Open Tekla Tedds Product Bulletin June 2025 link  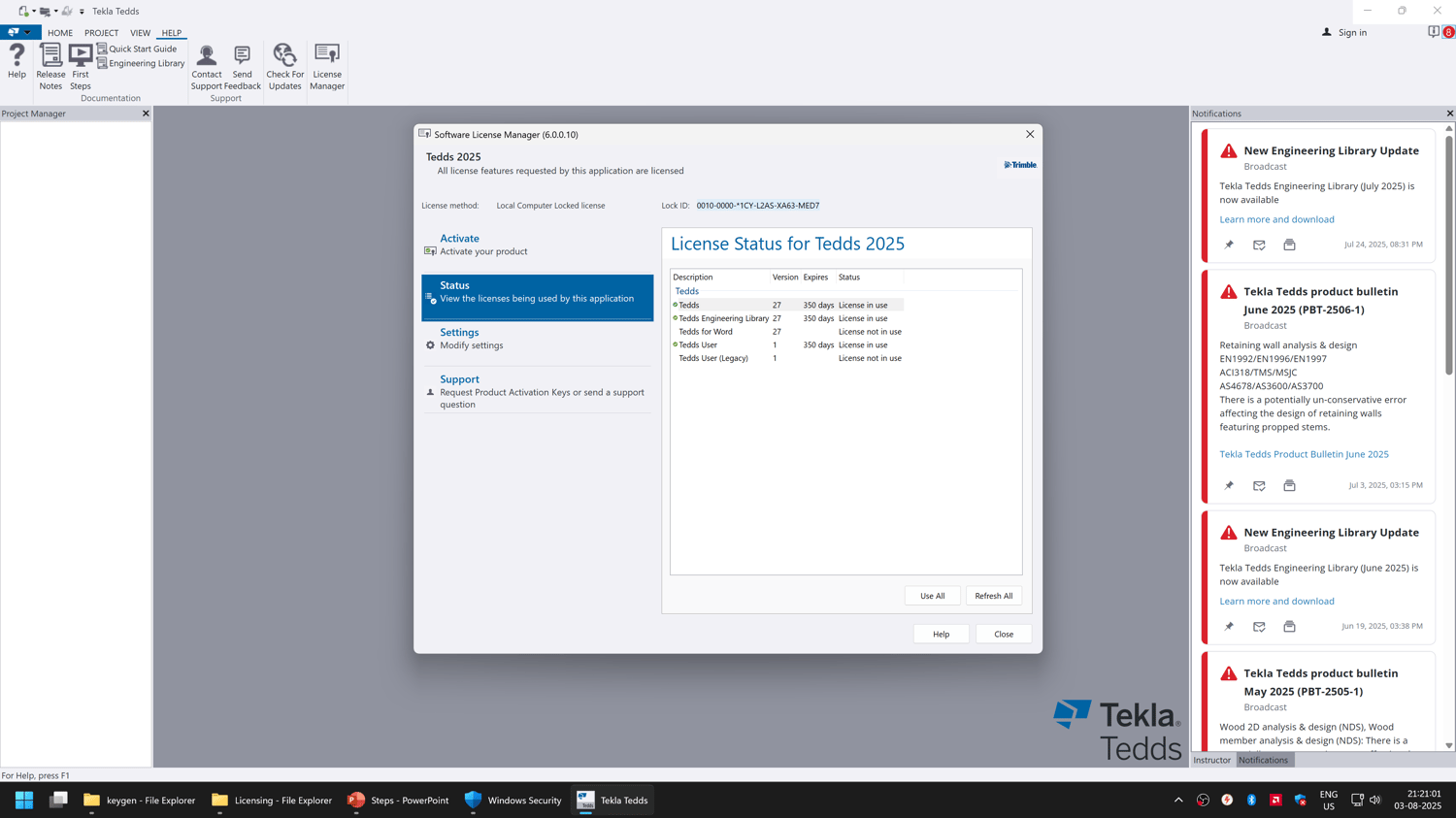pyautogui.click(x=1304, y=454)
